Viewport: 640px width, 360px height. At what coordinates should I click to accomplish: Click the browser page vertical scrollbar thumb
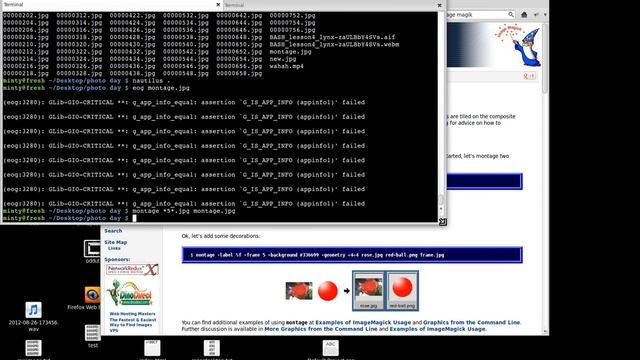545,57
